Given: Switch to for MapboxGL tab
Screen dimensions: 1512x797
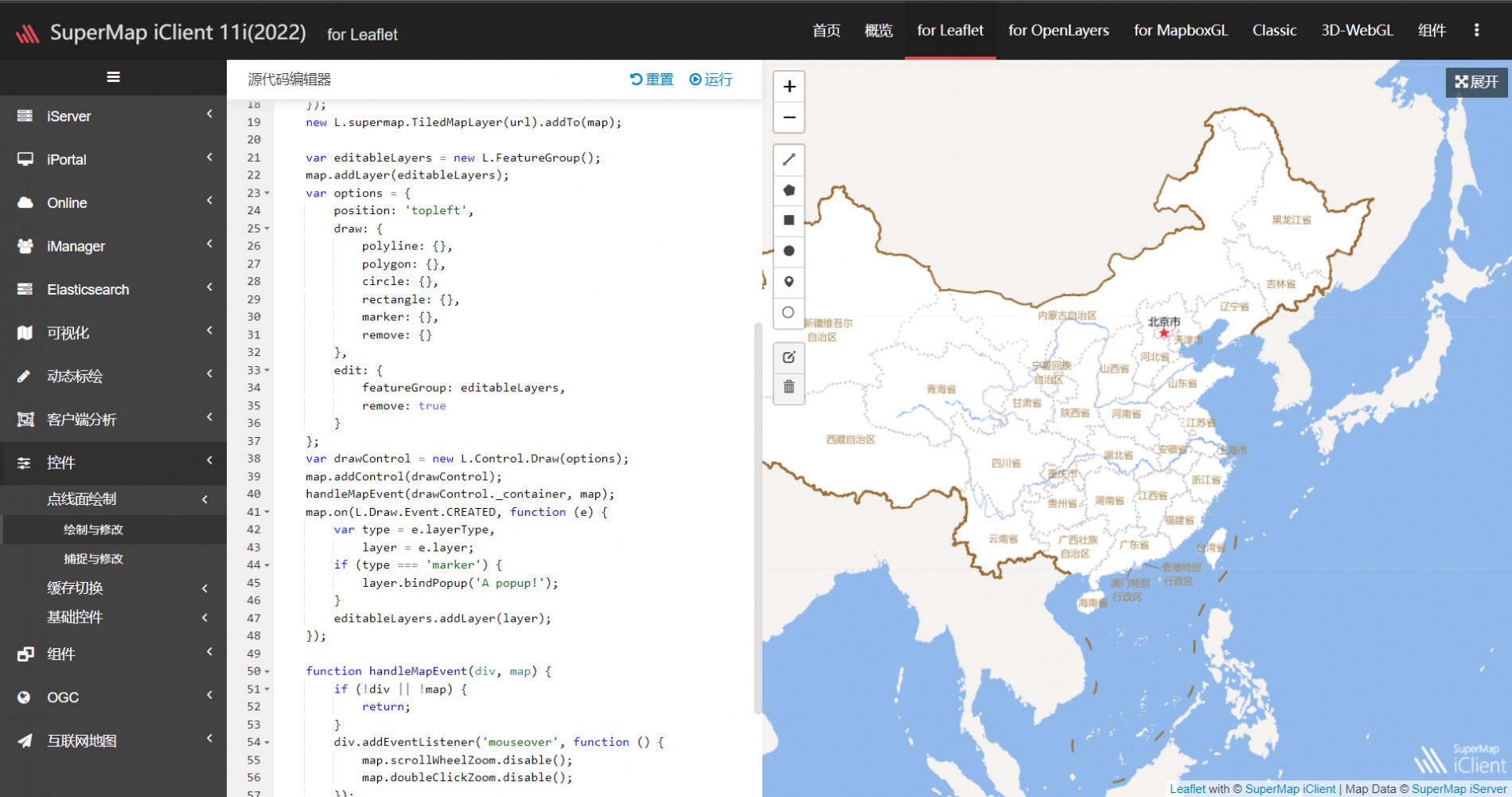Looking at the screenshot, I should (x=1181, y=30).
